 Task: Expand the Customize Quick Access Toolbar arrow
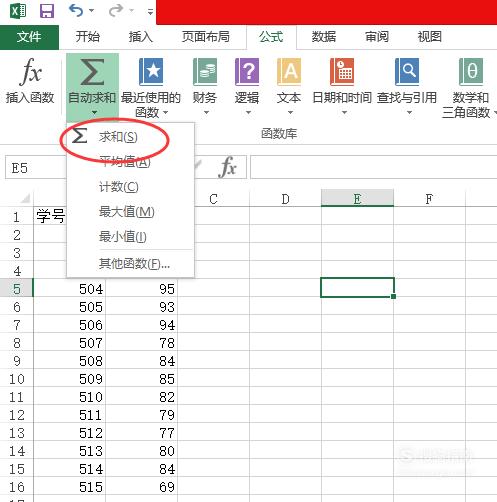(x=150, y=12)
